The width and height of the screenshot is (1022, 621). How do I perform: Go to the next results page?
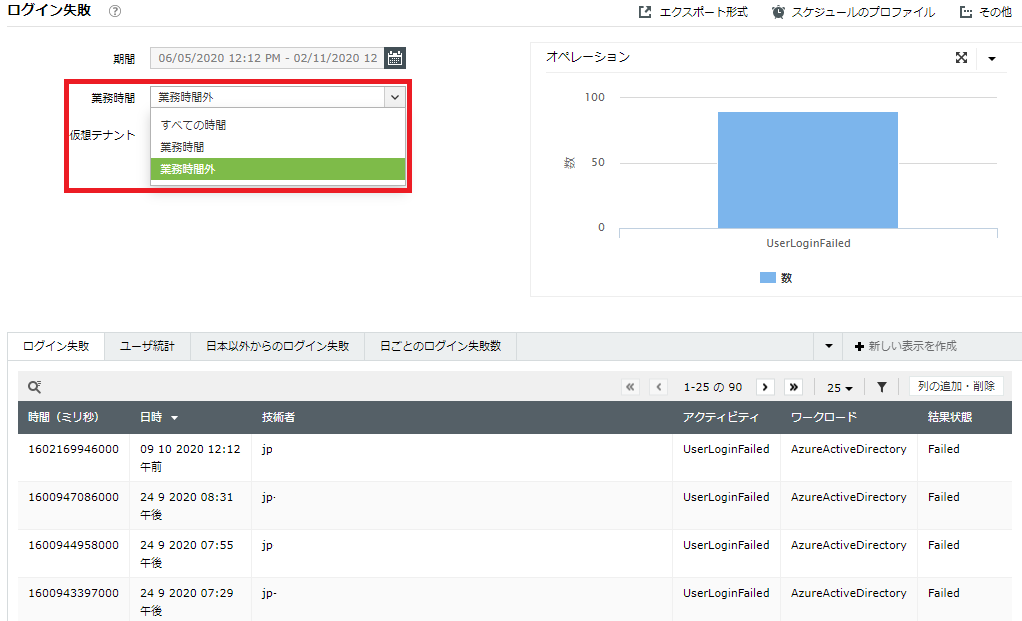point(765,387)
